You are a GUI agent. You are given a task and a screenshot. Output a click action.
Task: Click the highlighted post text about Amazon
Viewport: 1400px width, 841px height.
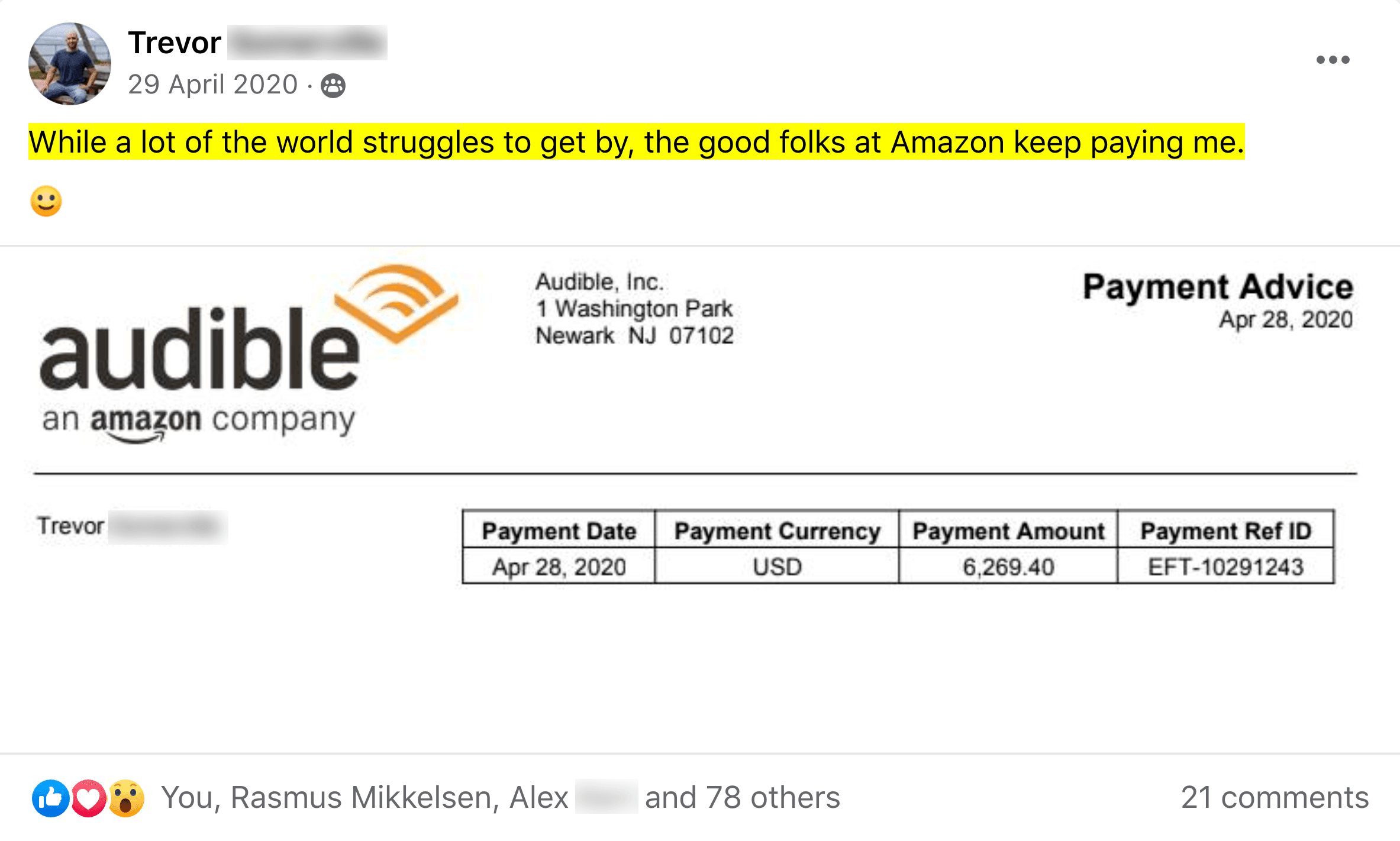pyautogui.click(x=636, y=142)
